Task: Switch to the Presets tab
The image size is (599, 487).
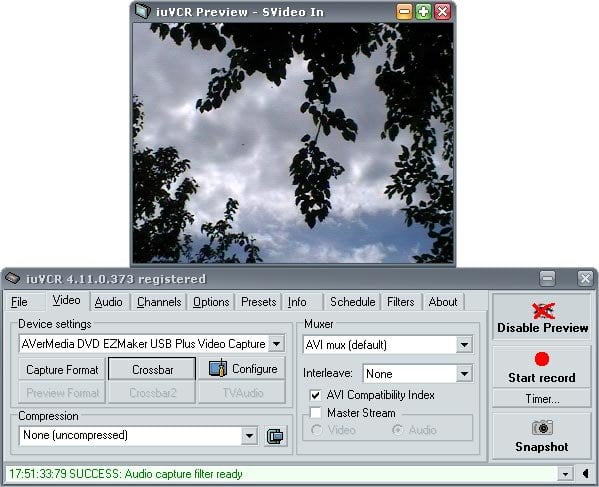Action: pos(259,302)
